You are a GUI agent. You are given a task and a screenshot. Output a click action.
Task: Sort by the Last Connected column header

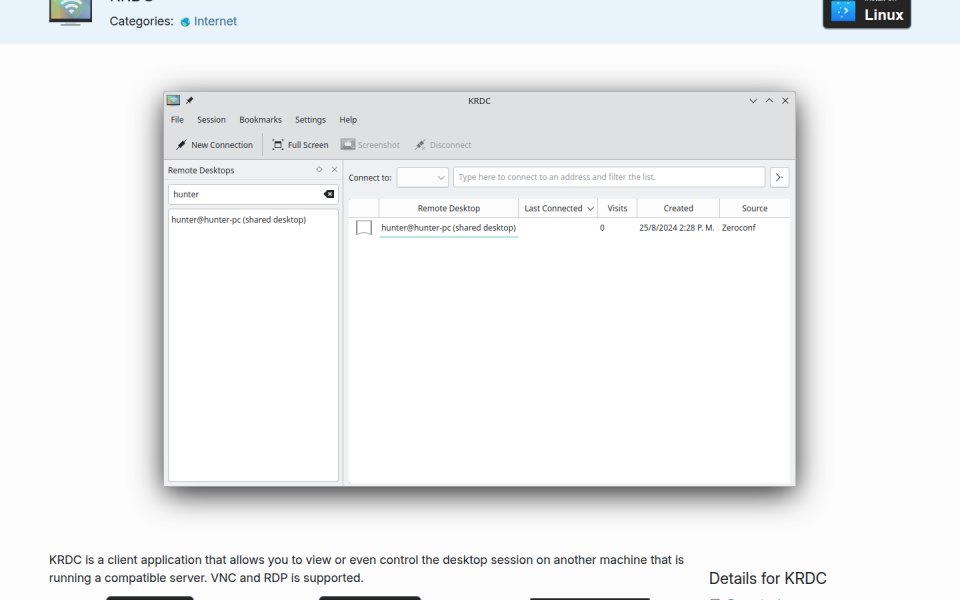point(558,208)
